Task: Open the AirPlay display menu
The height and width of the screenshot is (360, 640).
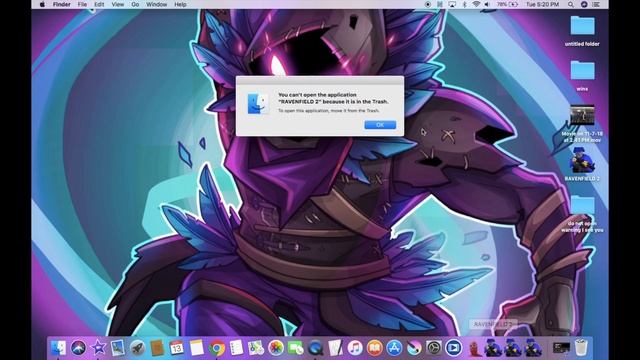Action: click(452, 4)
